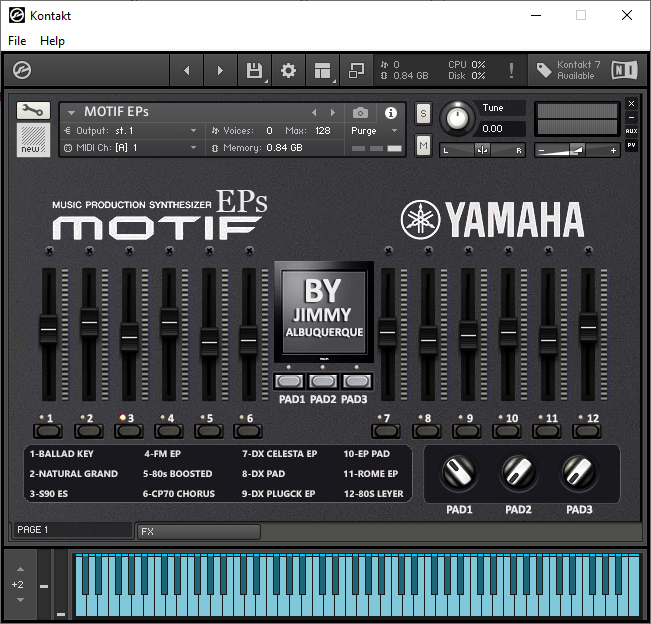Click the pan slider L to R
The height and width of the screenshot is (624, 651).
pos(482,150)
